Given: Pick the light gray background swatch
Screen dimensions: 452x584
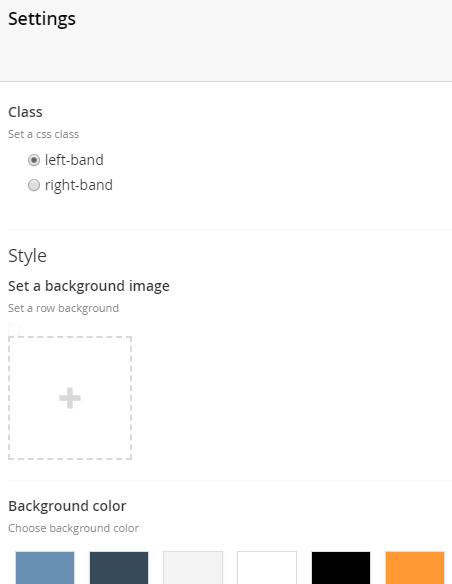Looking at the screenshot, I should [x=193, y=568].
